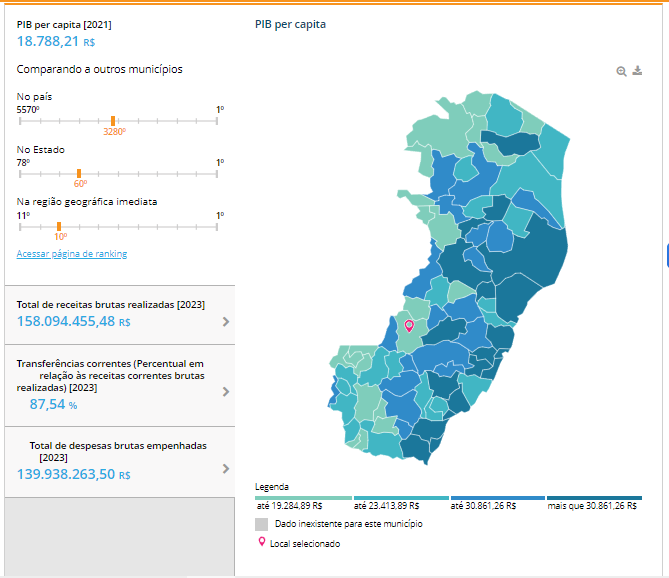Click the blue side tab at right edge
669x578 pixels.
(666, 256)
